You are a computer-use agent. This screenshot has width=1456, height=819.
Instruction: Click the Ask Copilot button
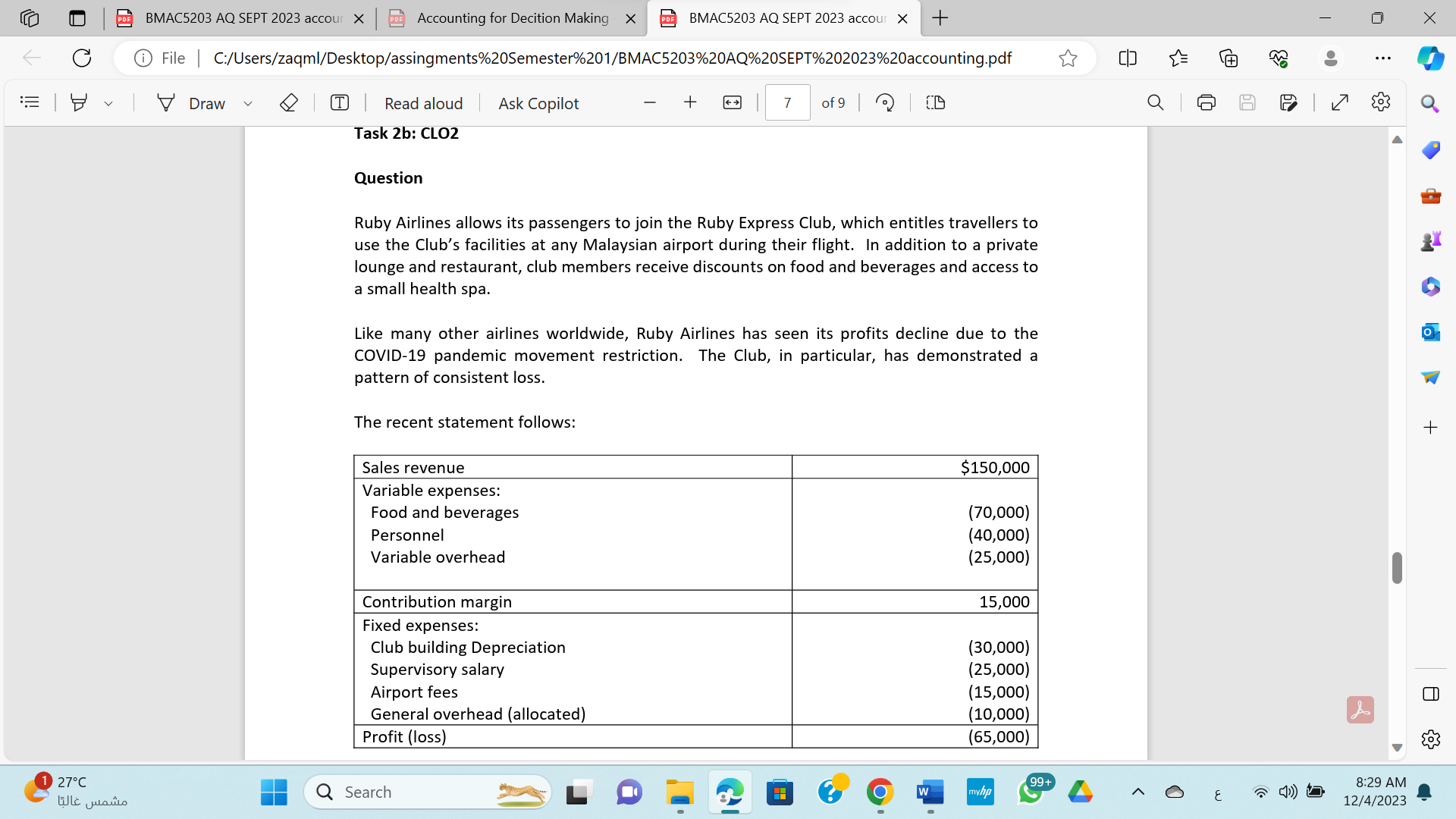(x=538, y=103)
